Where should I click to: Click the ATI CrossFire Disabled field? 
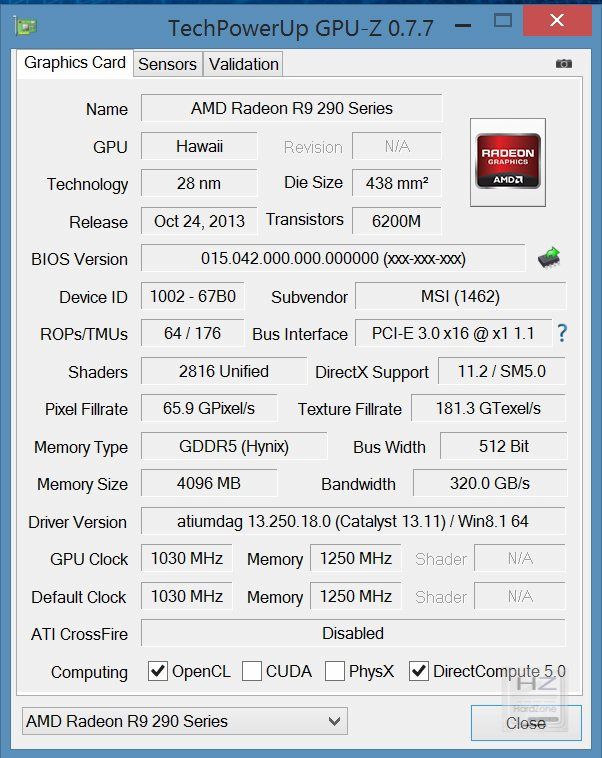353,633
